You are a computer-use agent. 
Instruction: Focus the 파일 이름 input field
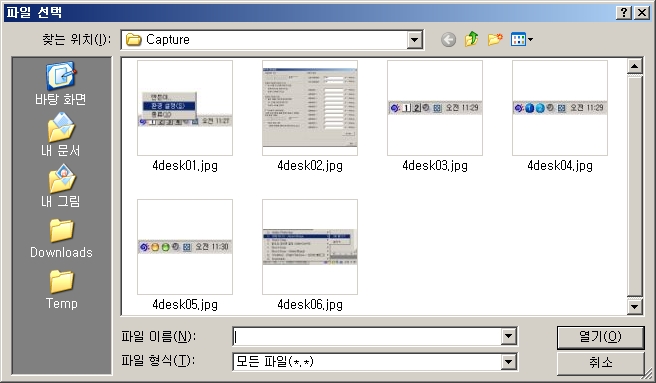pos(367,337)
